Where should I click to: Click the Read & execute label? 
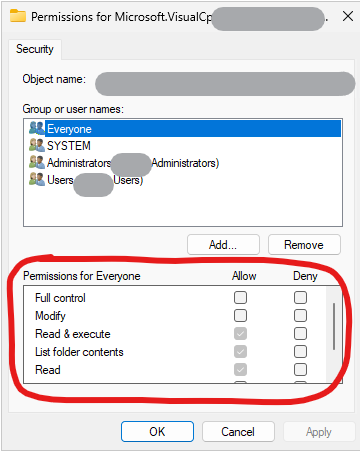click(73, 334)
